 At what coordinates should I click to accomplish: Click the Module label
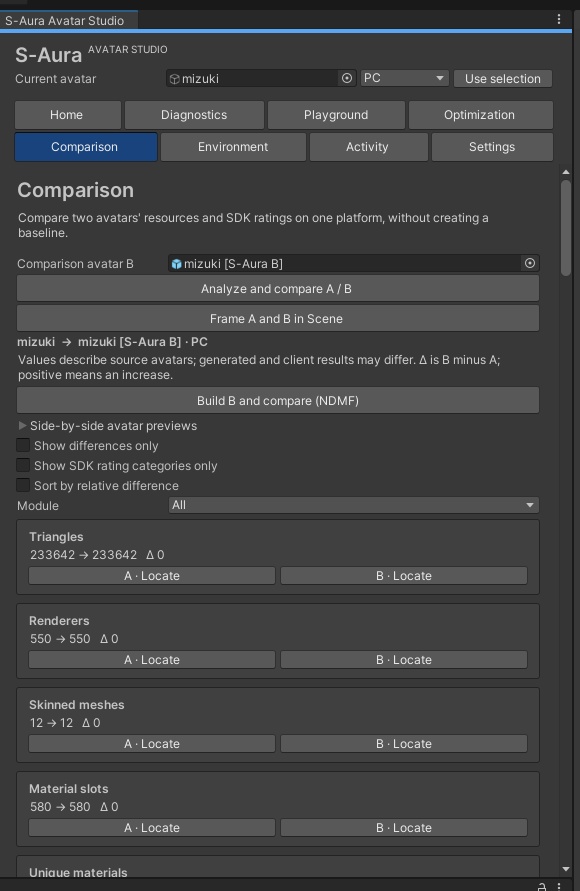38,506
